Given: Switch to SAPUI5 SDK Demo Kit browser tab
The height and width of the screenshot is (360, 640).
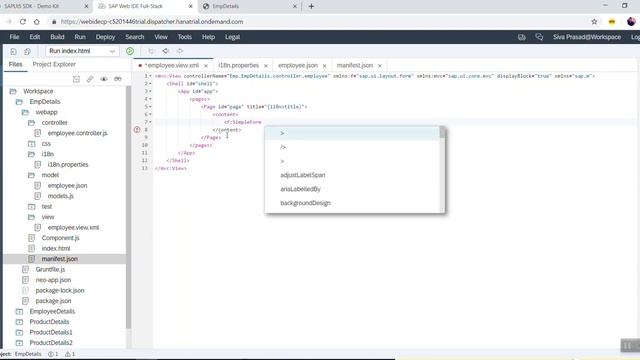Looking at the screenshot, I should (x=31, y=6).
